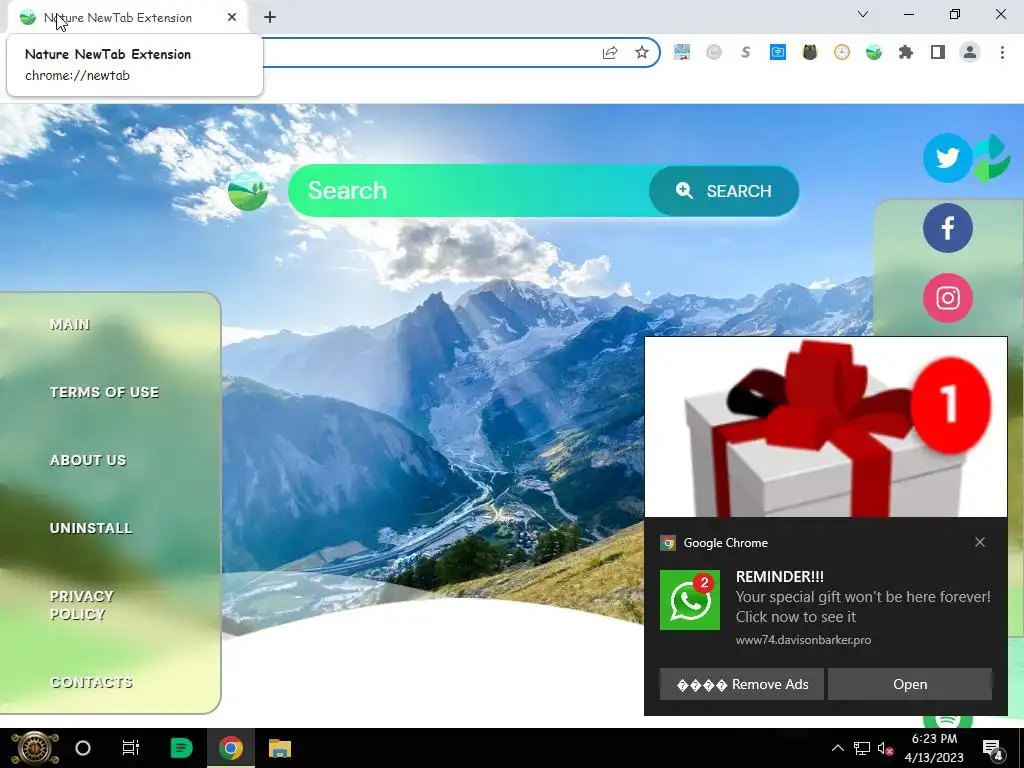Open the Extensions puzzle-piece menu
1024x768 pixels.
tap(906, 52)
